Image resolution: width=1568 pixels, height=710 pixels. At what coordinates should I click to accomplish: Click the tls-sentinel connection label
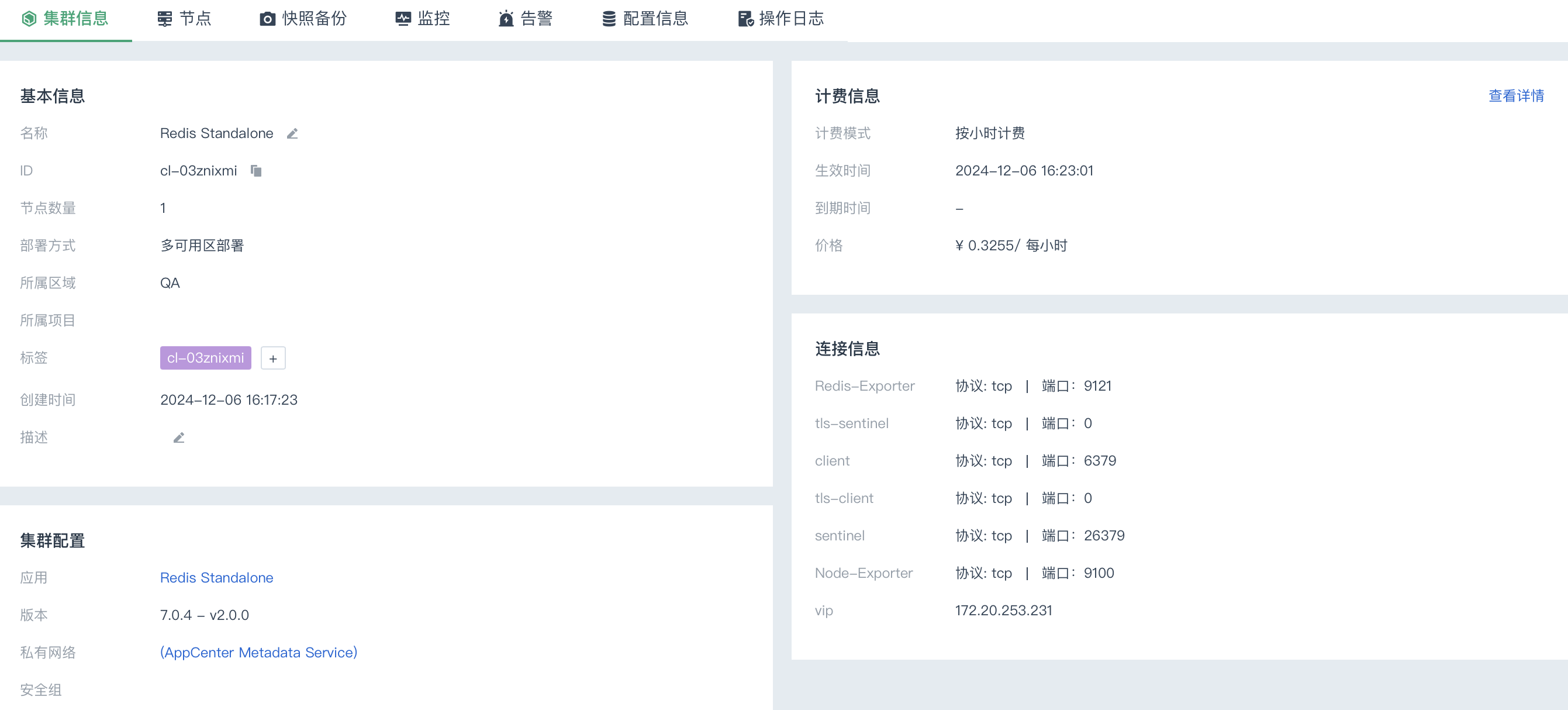[x=852, y=424]
